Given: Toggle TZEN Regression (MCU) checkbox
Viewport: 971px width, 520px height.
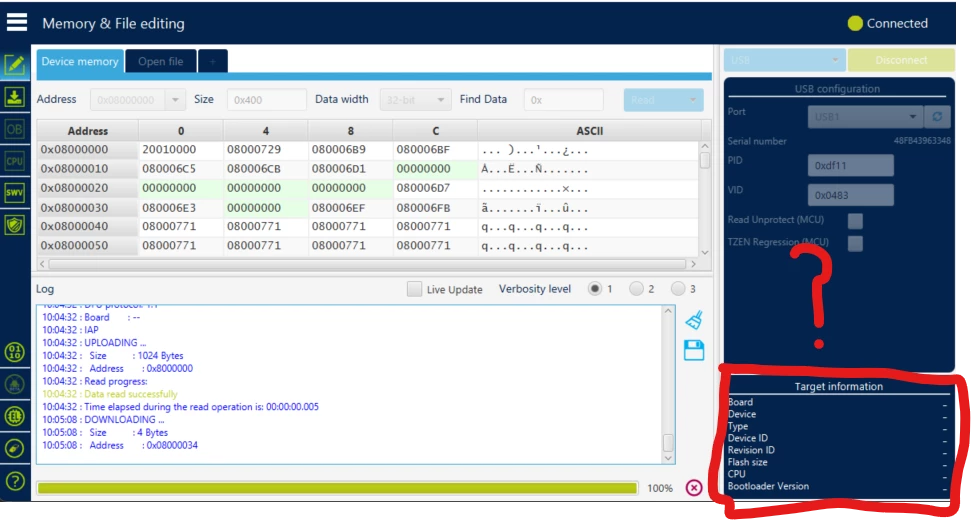Looking at the screenshot, I should pos(855,243).
